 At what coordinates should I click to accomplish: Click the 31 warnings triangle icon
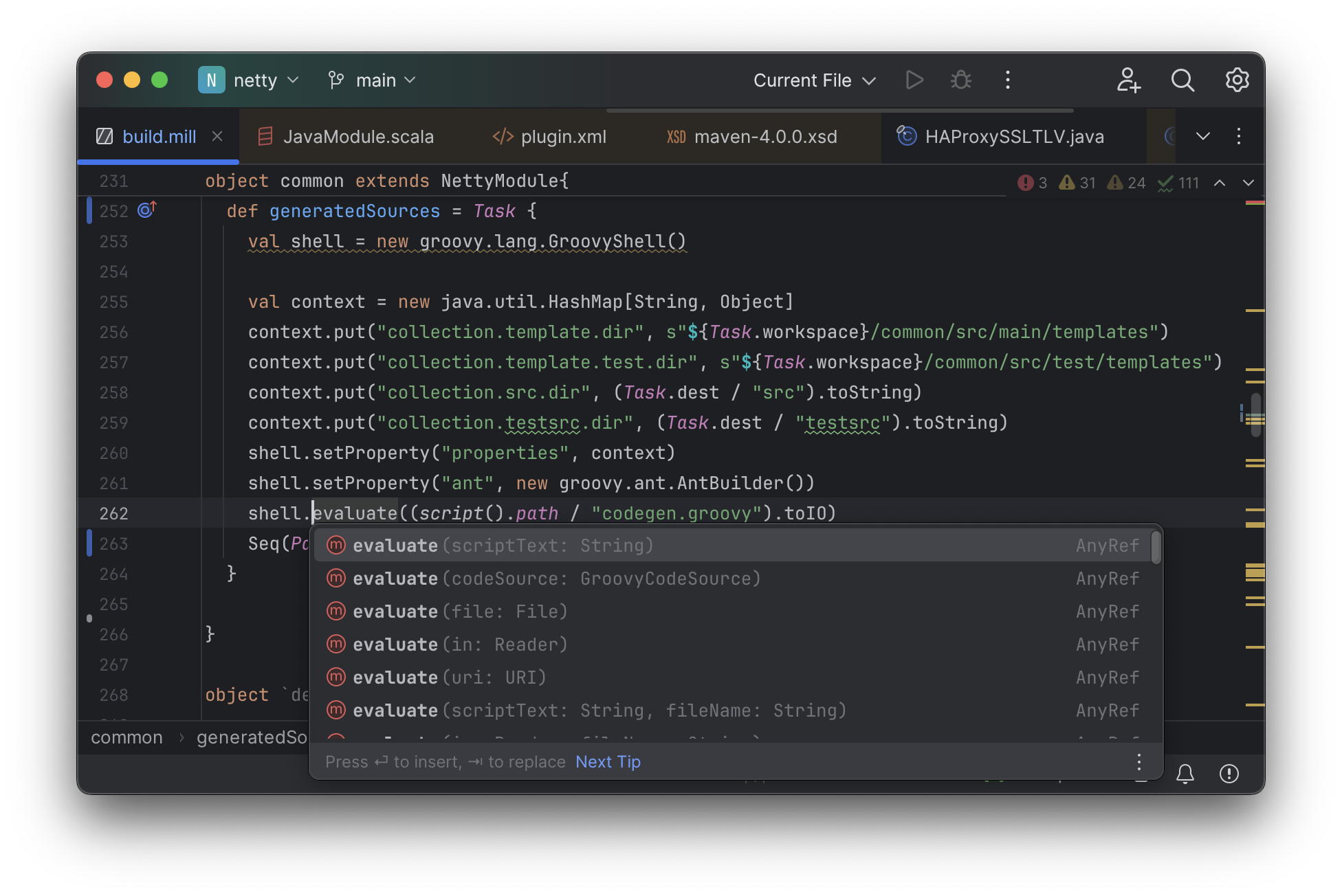click(x=1075, y=183)
